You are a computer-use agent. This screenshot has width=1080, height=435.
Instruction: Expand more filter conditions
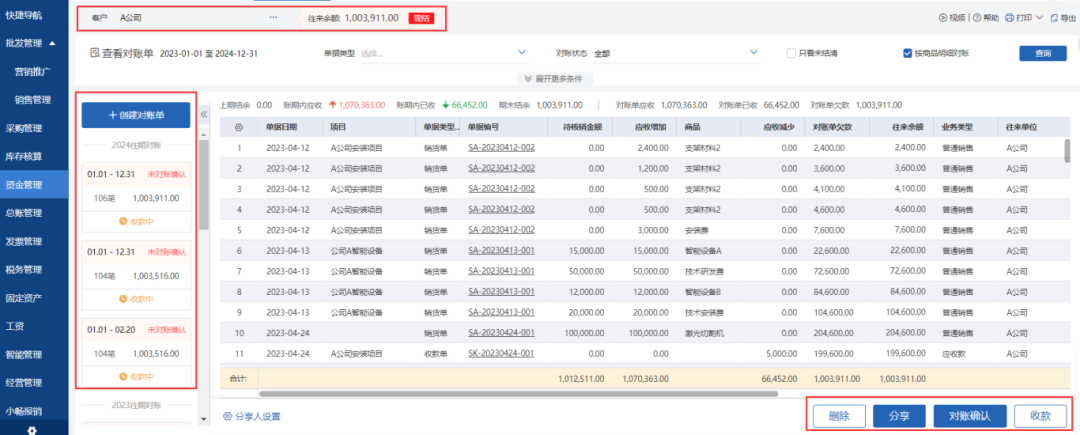[x=553, y=78]
